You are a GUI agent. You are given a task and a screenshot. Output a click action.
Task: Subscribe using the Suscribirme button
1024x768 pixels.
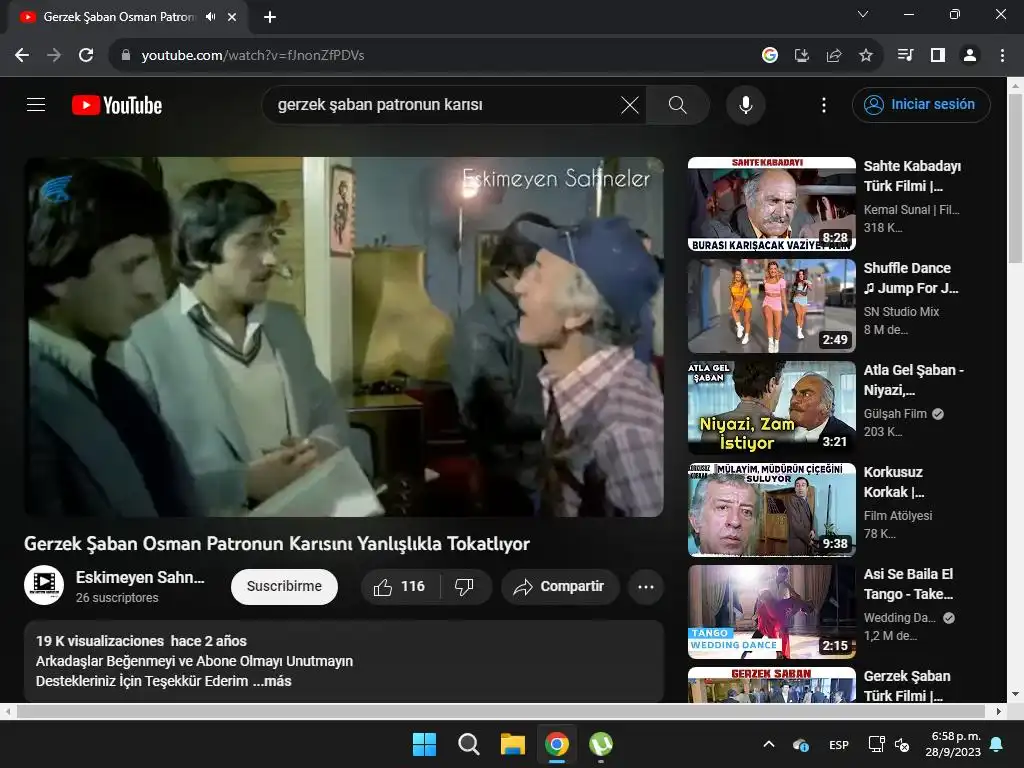pos(284,586)
